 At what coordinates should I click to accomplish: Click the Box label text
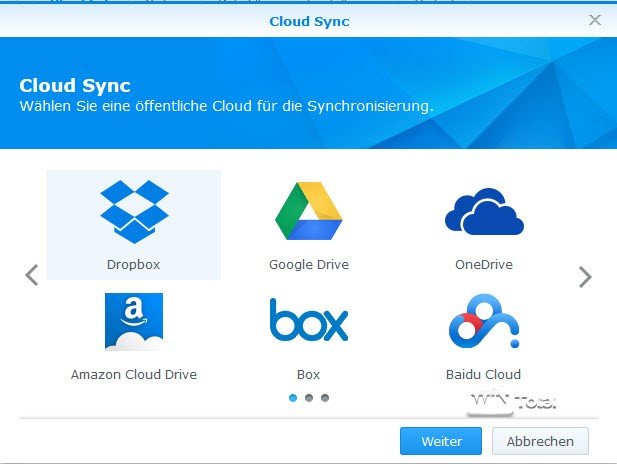coord(308,374)
